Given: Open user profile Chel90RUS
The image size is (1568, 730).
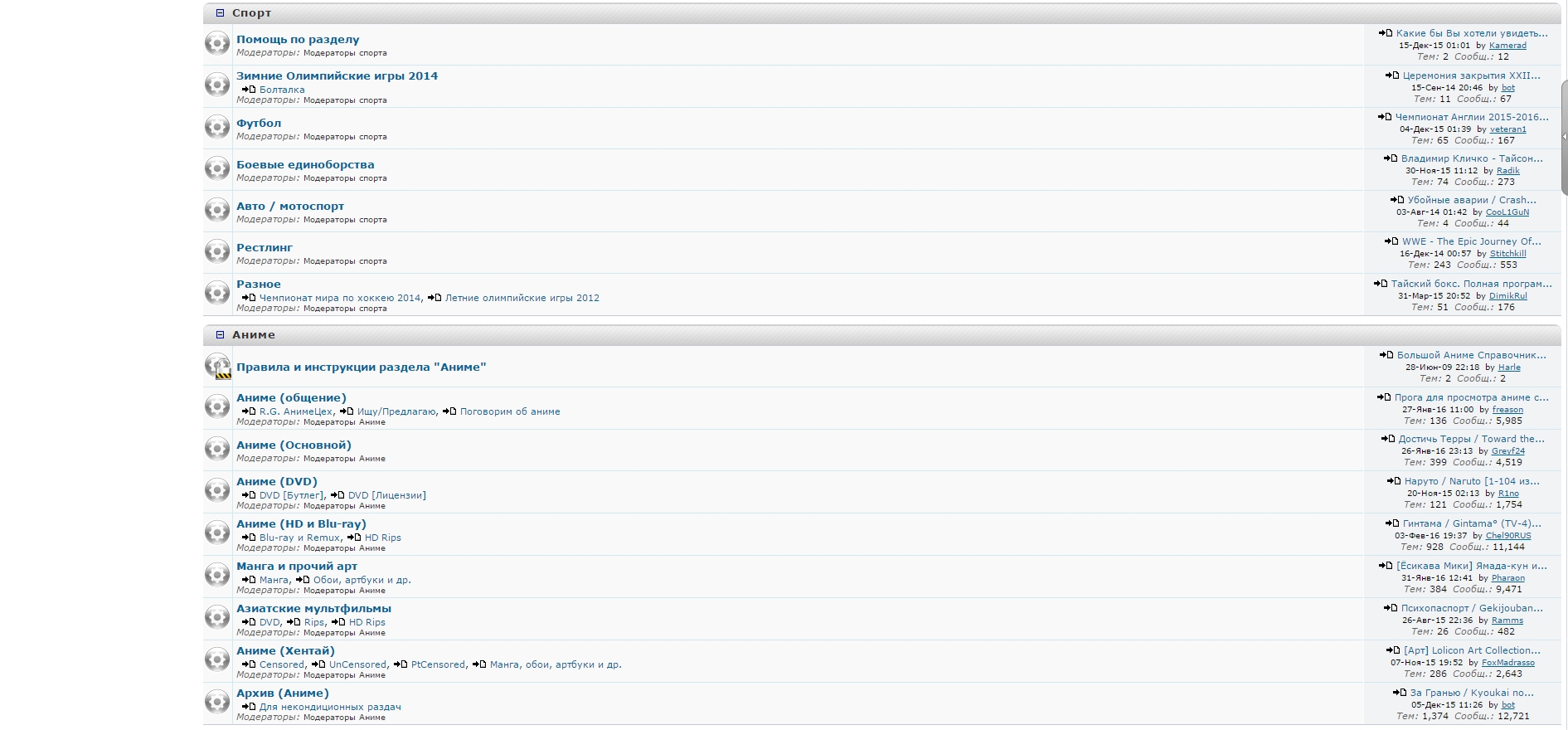Looking at the screenshot, I should coord(1507,536).
